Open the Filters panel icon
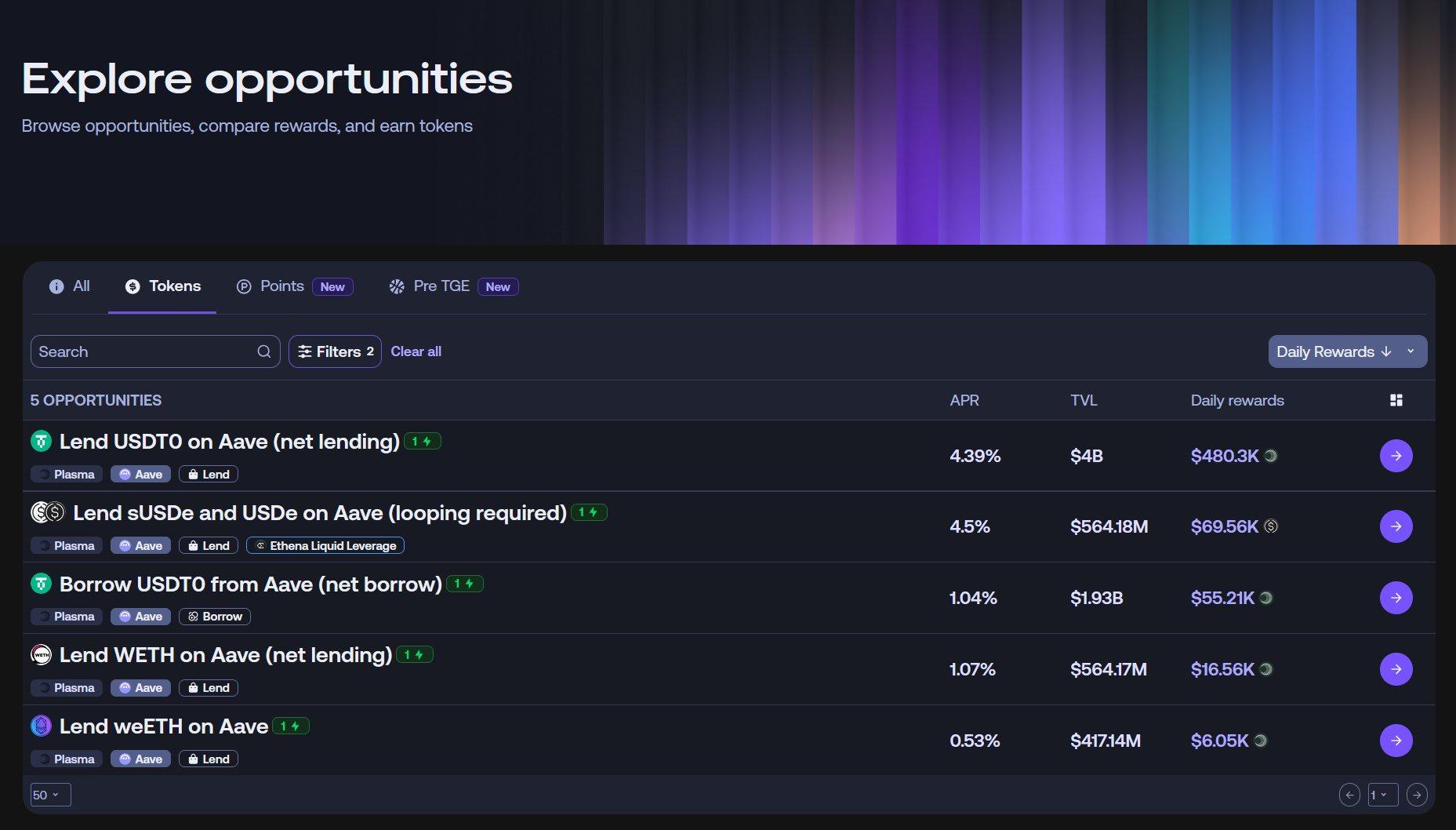 [307, 351]
